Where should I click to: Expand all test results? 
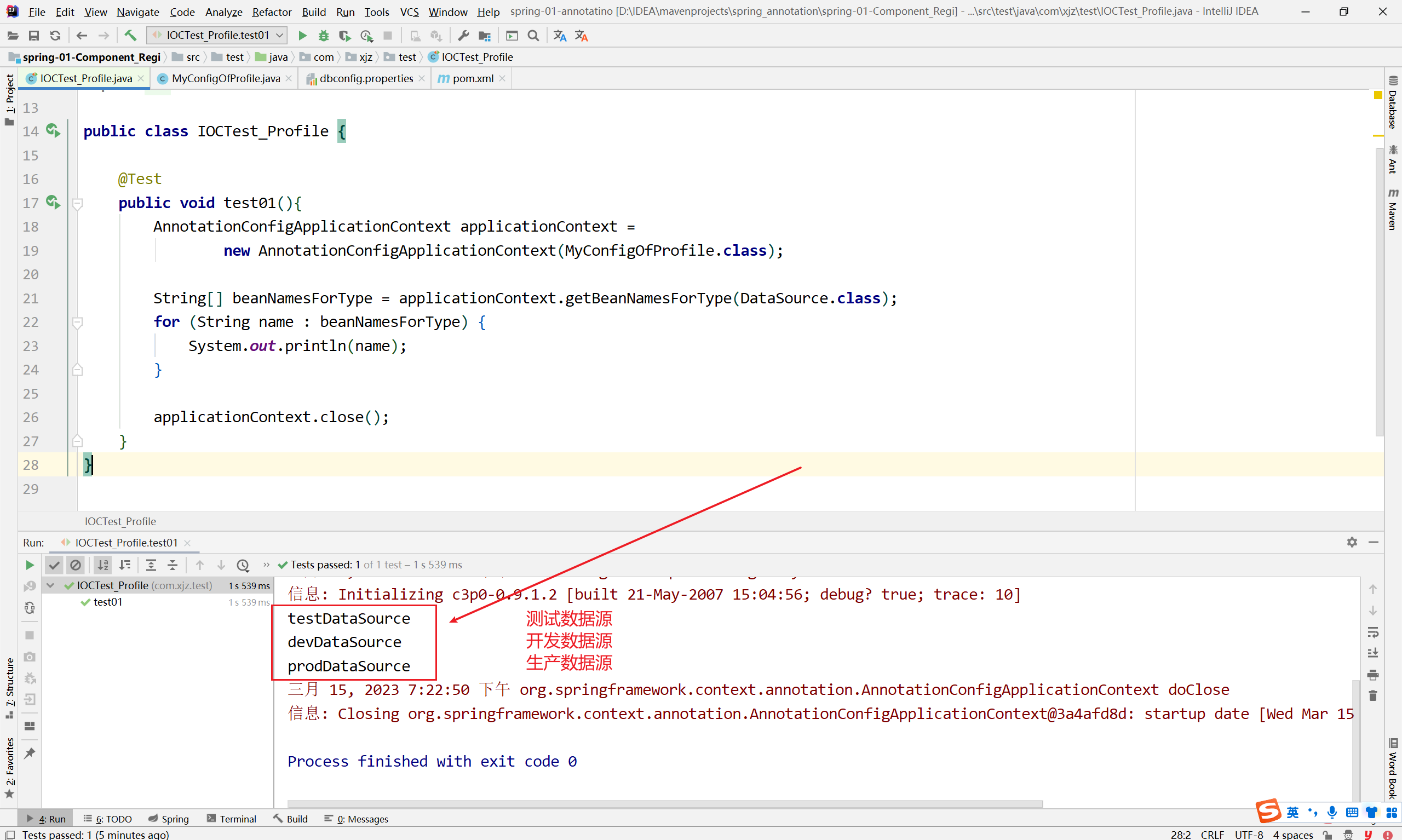coord(151,565)
